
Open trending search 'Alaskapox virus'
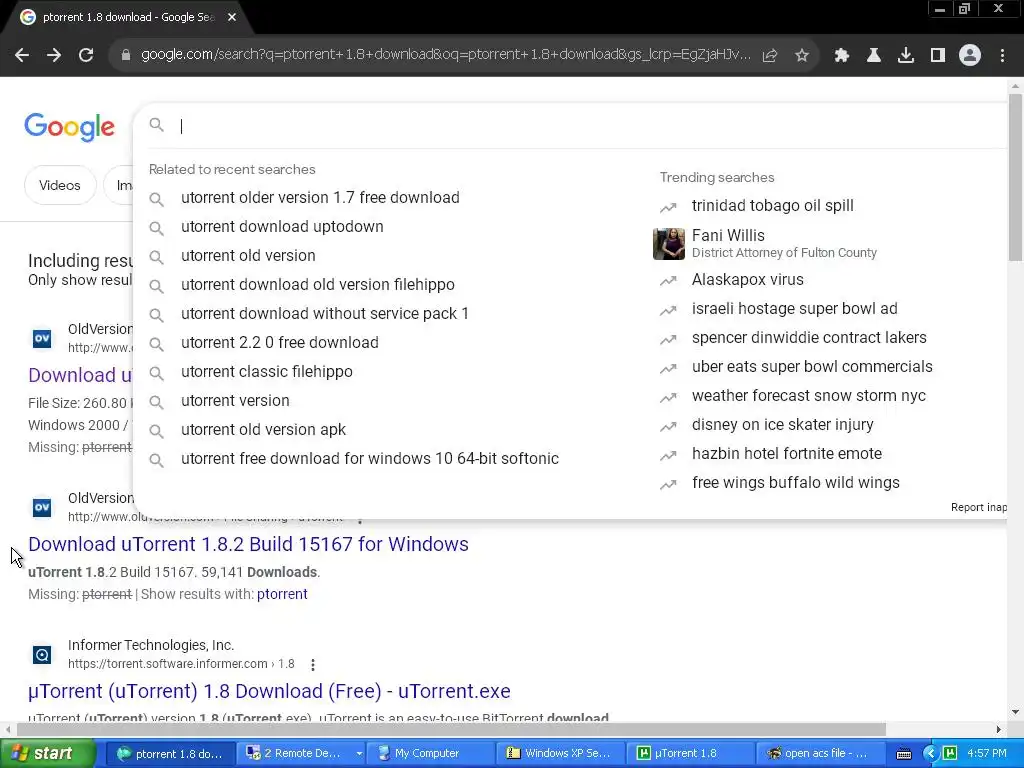tap(748, 280)
